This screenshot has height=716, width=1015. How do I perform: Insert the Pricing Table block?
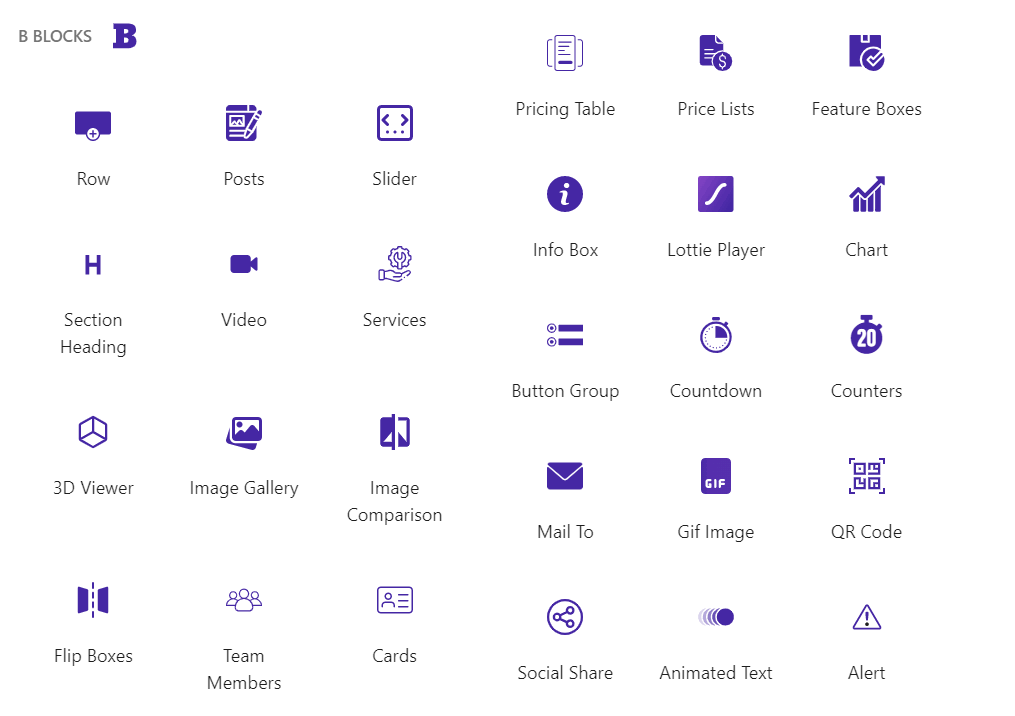(x=565, y=53)
